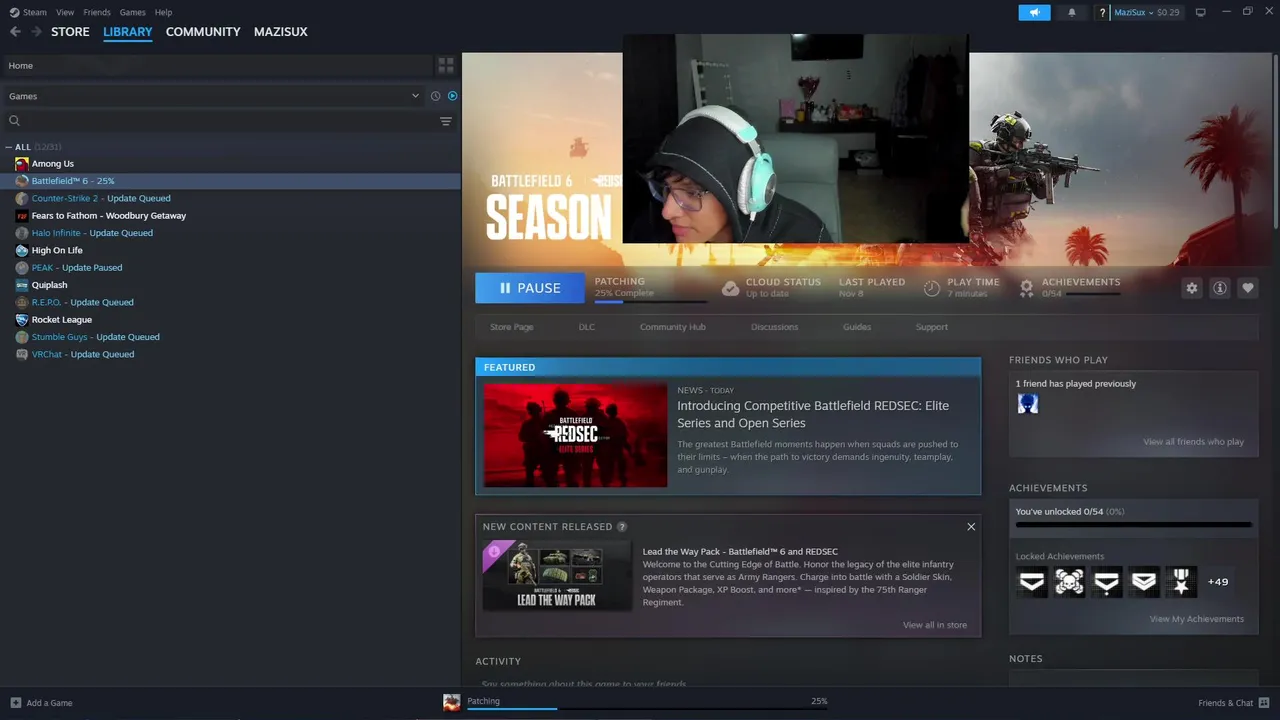Image resolution: width=1280 pixels, height=720 pixels.
Task: Click the recent activity clock icon
Action: click(x=435, y=96)
